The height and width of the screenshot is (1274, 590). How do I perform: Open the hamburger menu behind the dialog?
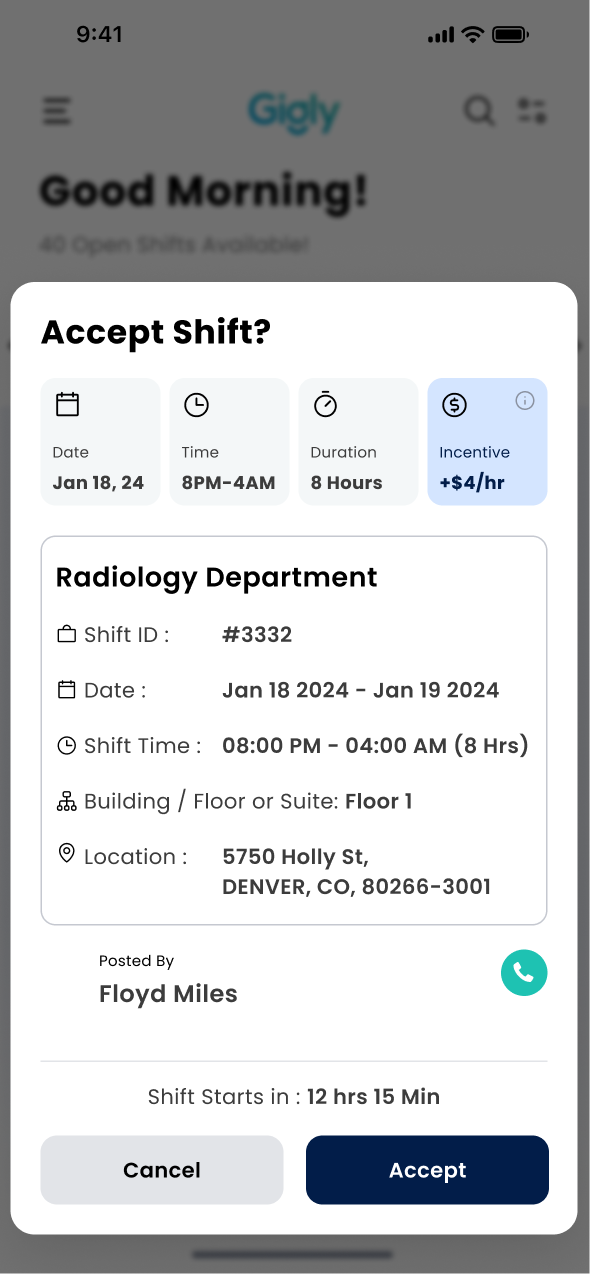[57, 110]
